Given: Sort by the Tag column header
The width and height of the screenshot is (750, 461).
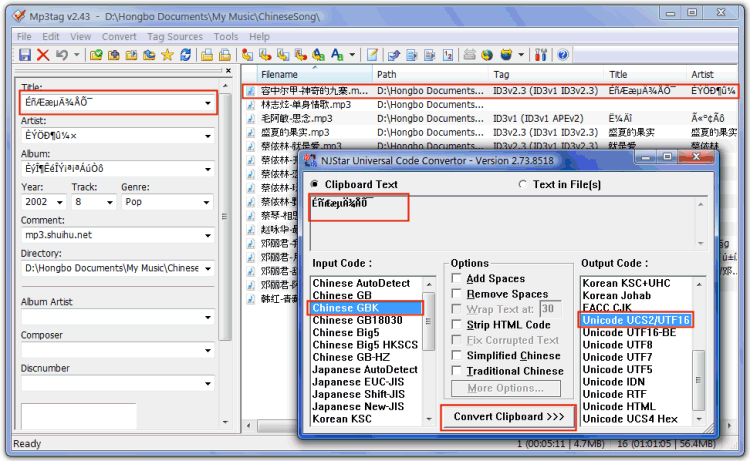Looking at the screenshot, I should point(546,74).
